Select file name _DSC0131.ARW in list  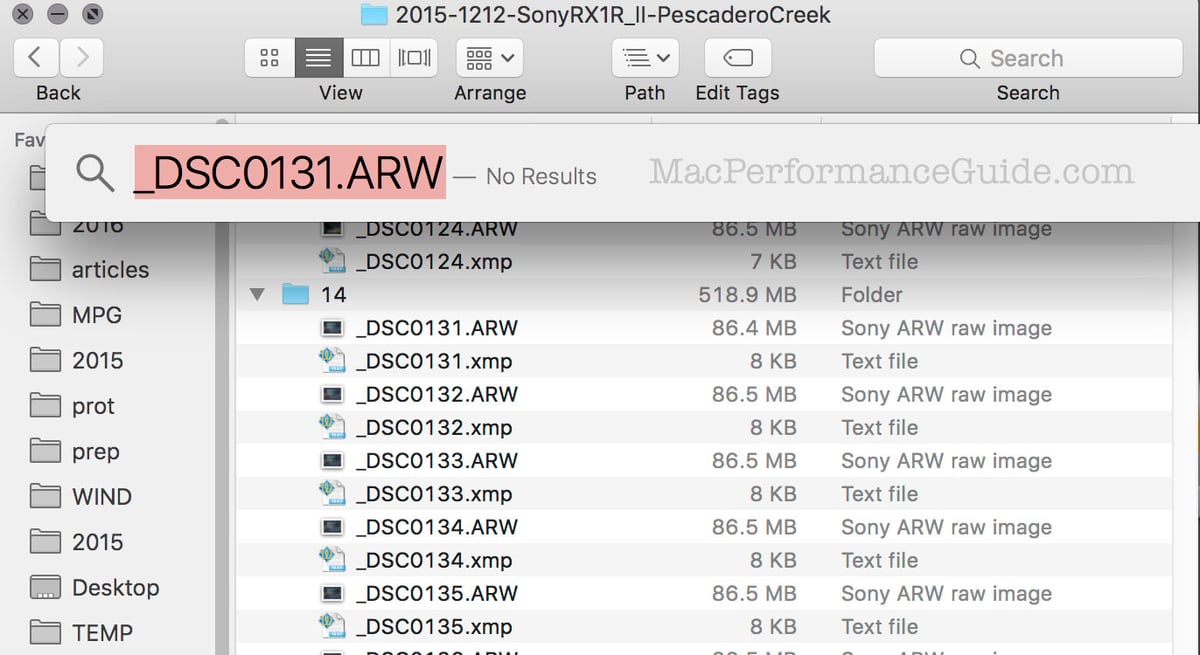pyautogui.click(x=437, y=328)
